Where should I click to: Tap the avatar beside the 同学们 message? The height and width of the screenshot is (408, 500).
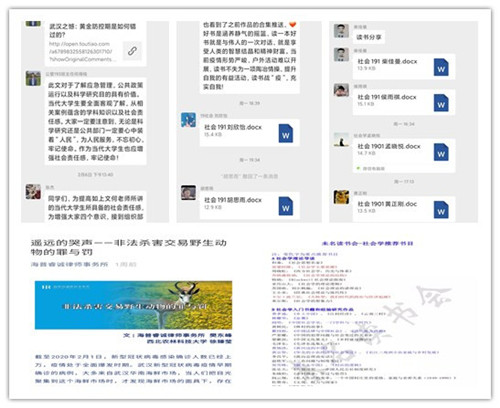tap(33, 192)
